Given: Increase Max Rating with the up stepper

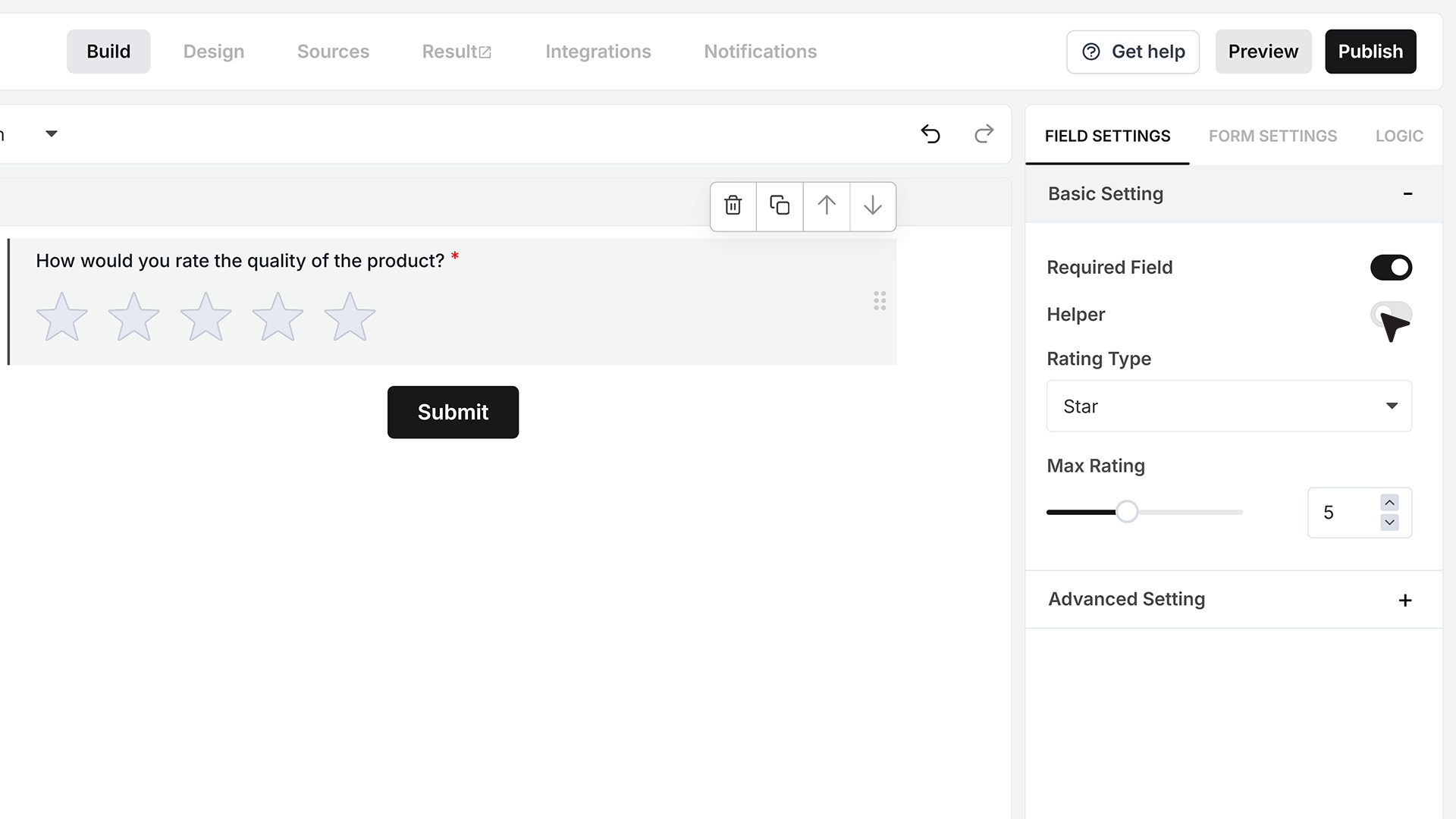Looking at the screenshot, I should point(1389,503).
